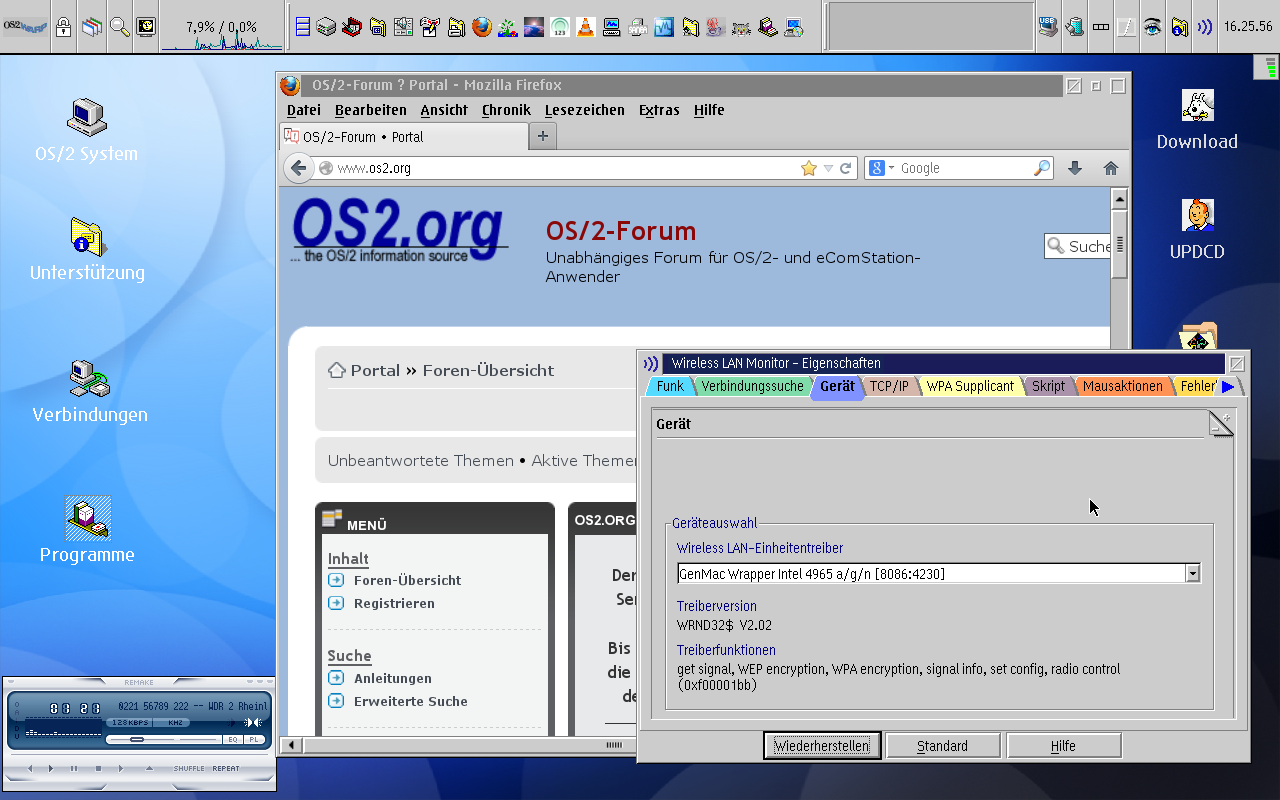Open the UPDCD desktop icon

click(1197, 230)
